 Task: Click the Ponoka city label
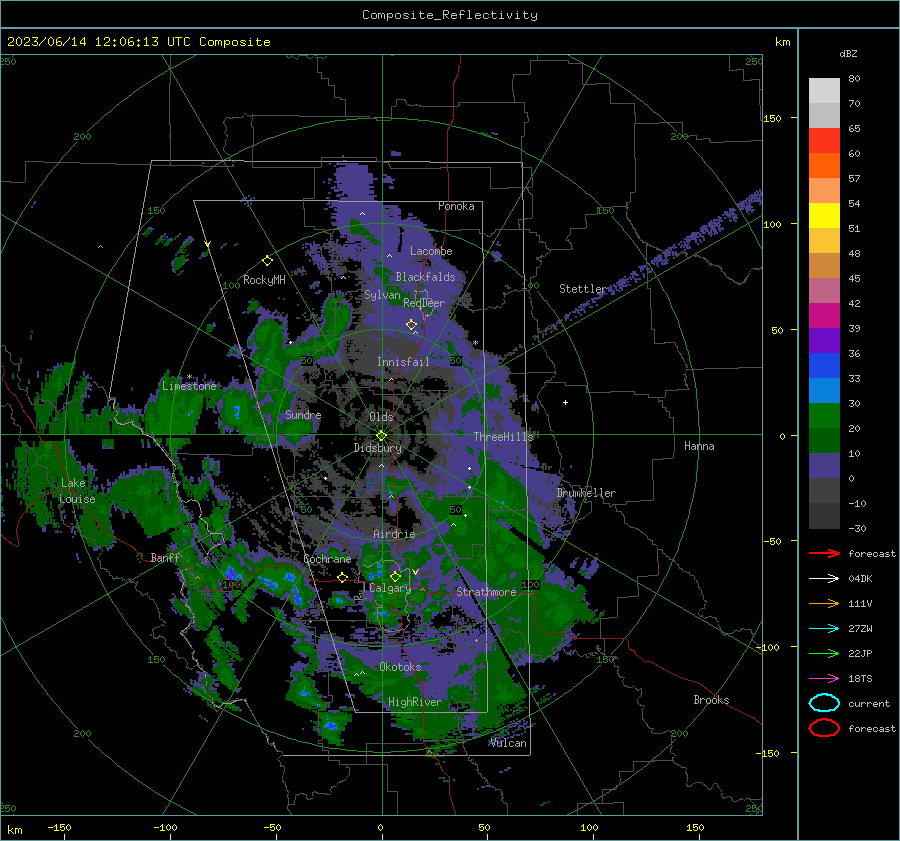(456, 206)
